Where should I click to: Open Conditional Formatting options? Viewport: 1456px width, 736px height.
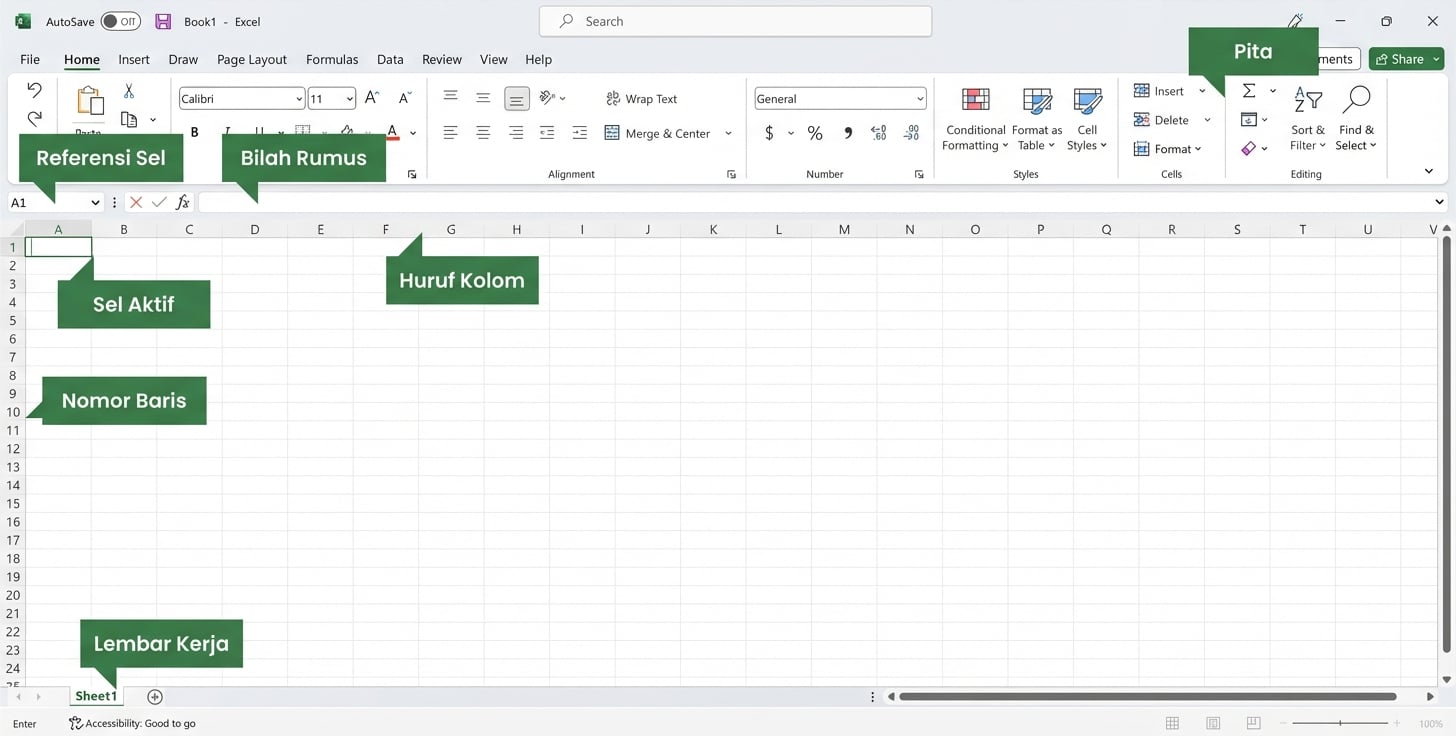tap(974, 120)
